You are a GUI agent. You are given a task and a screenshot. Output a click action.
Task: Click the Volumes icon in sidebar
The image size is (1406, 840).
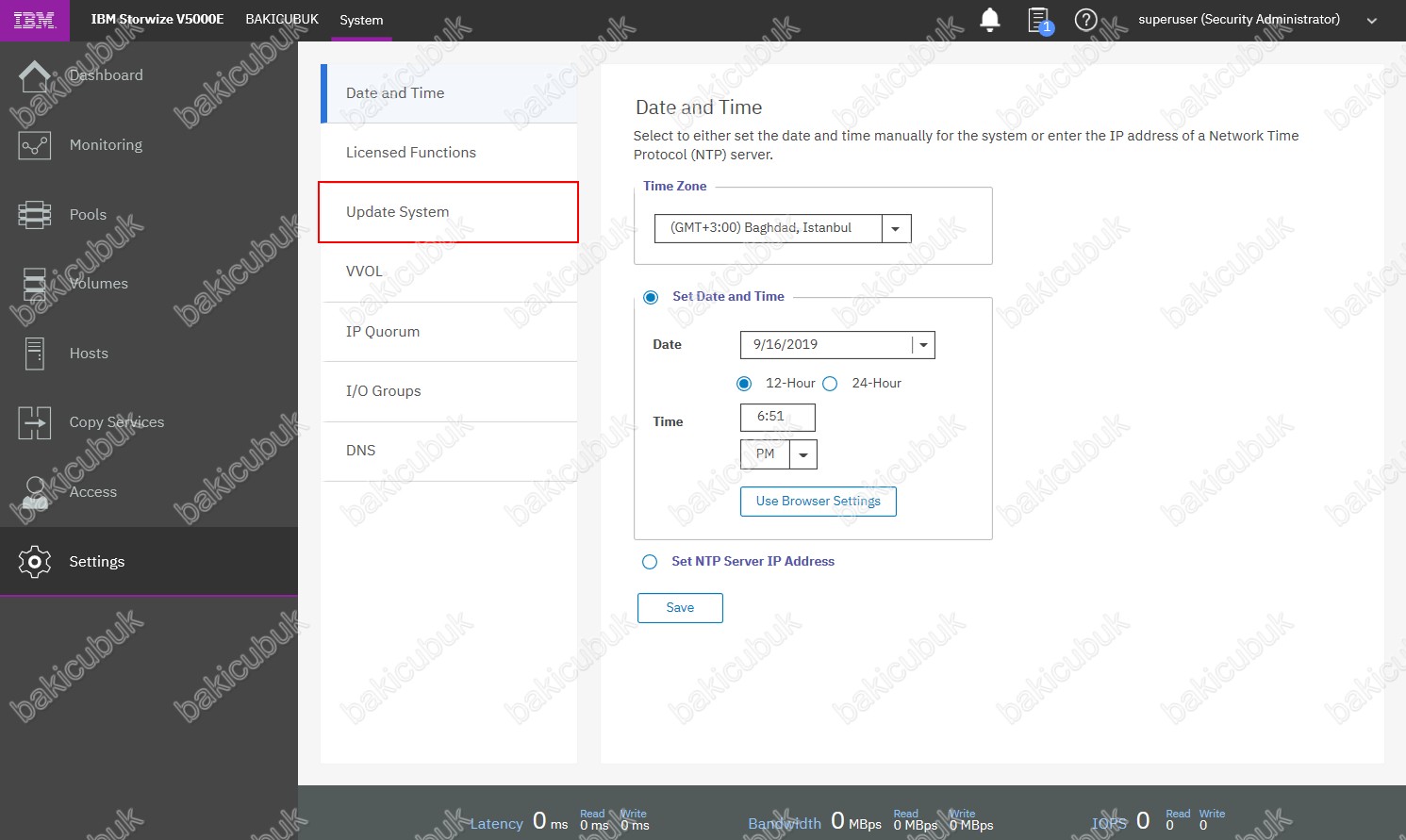click(35, 284)
